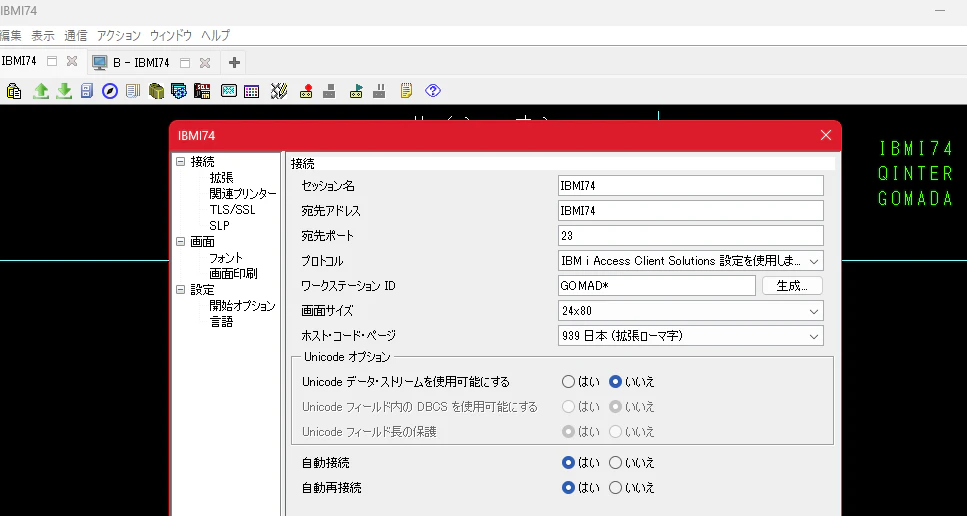Image resolution: width=967 pixels, height=516 pixels.
Task: Choose はい for 自動接続
Action: [568, 462]
